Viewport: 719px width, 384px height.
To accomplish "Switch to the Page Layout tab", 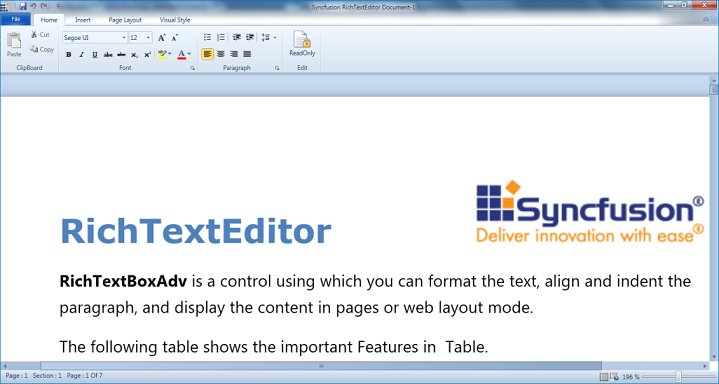I will (x=125, y=20).
